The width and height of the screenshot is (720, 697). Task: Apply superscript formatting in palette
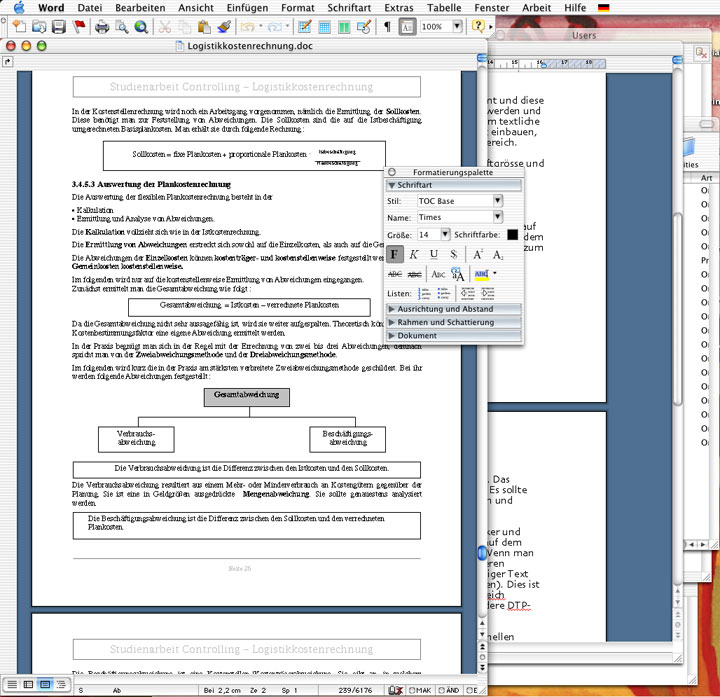coord(478,254)
